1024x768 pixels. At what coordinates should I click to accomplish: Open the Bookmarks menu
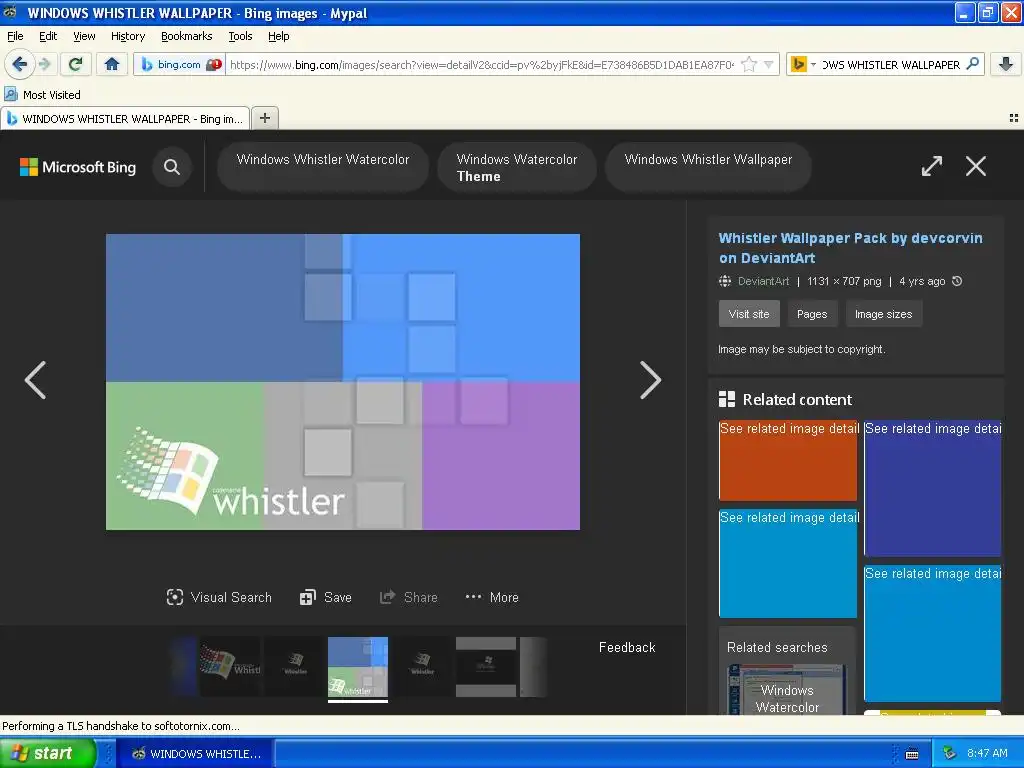pos(187,36)
